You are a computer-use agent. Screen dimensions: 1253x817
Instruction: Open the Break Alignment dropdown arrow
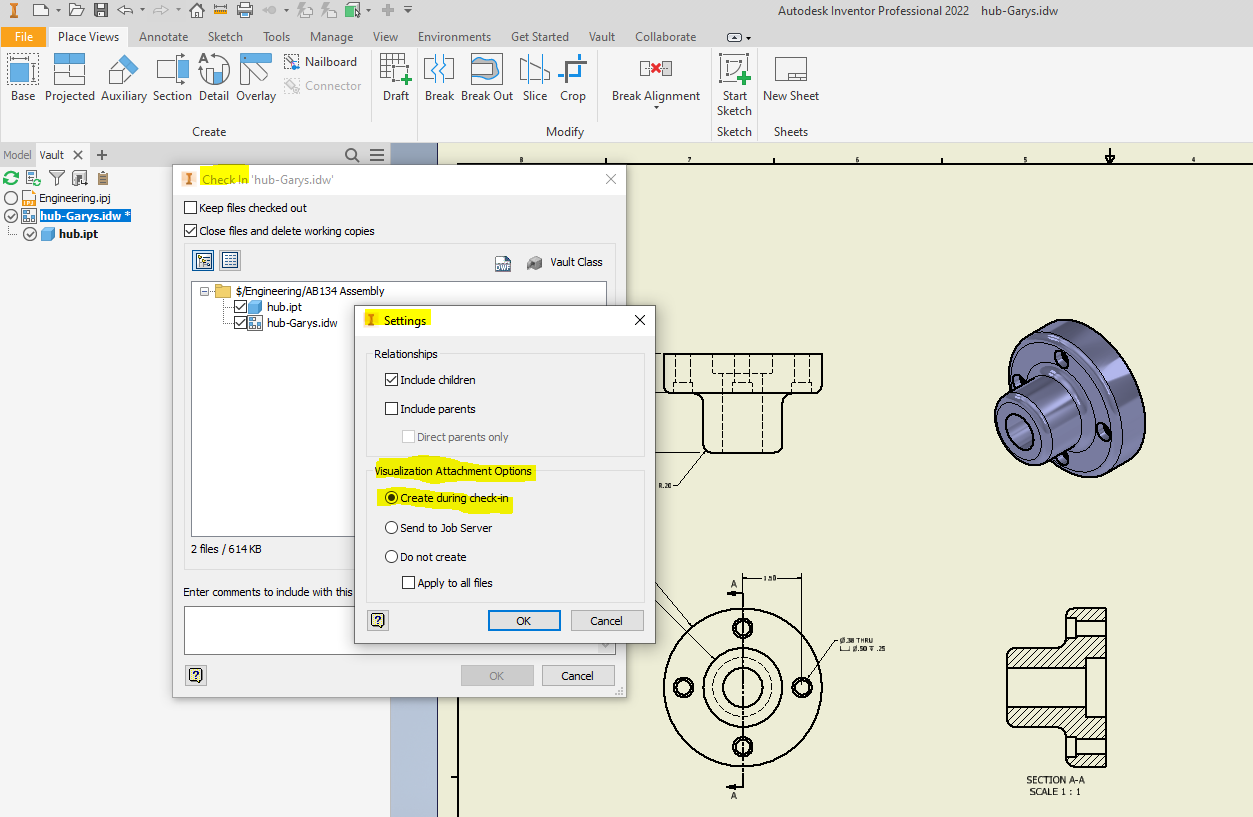[656, 108]
